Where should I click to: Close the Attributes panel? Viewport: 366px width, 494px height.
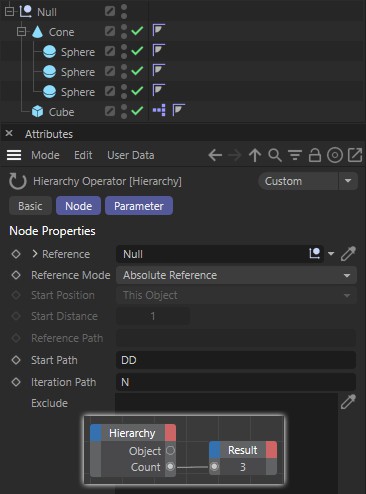click(x=9, y=133)
